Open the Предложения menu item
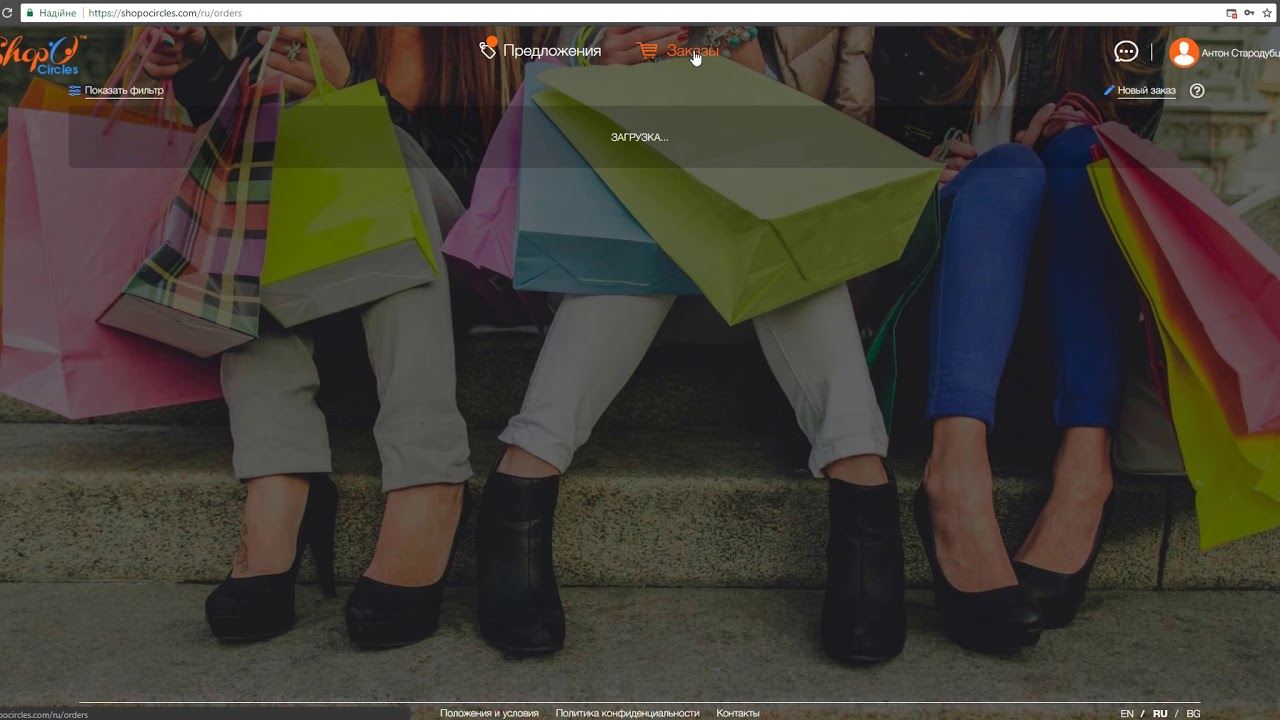The height and width of the screenshot is (720, 1280). coord(552,51)
